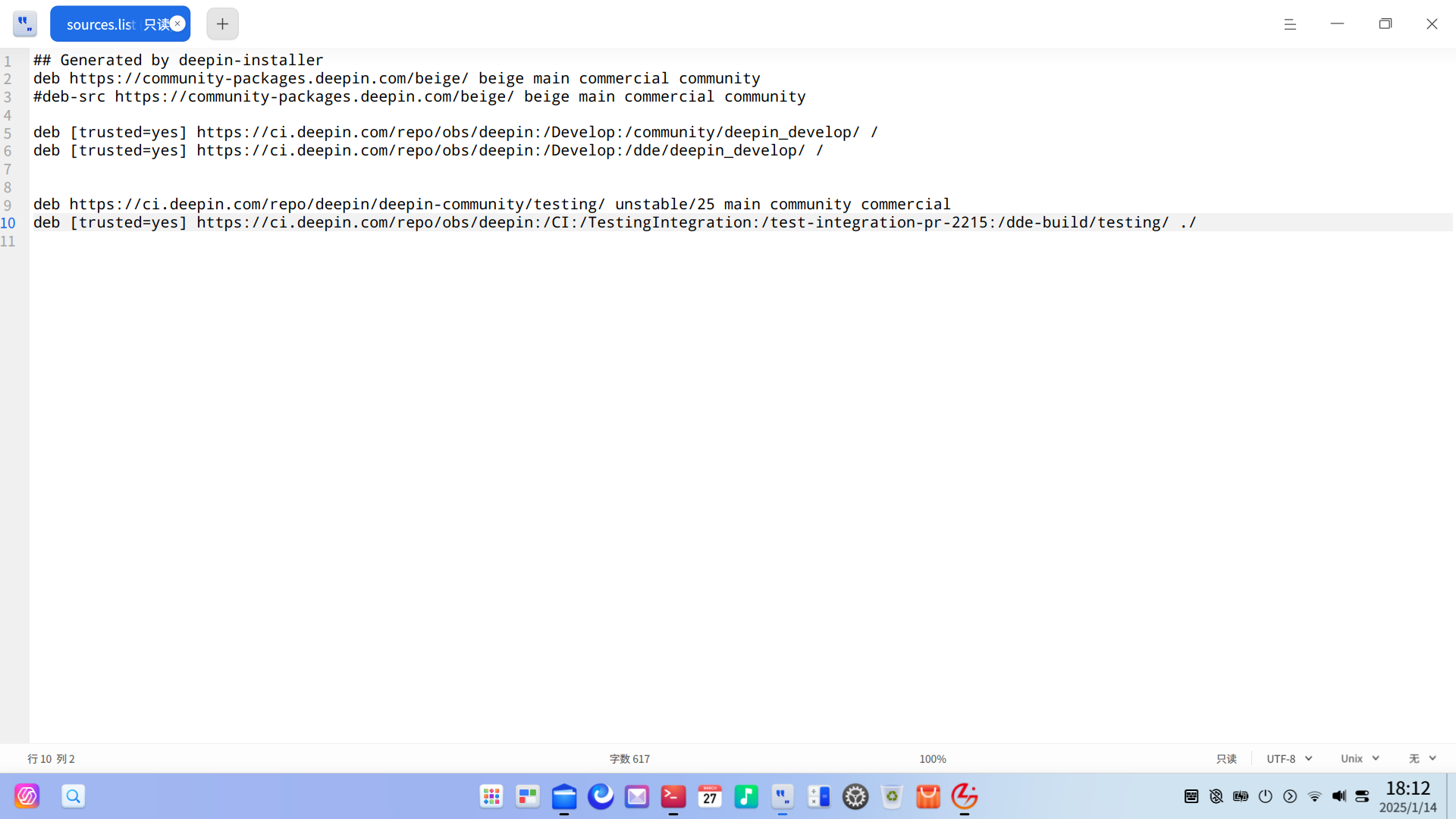Click the 字数 617 character count
The image size is (1456, 819).
coord(629,758)
